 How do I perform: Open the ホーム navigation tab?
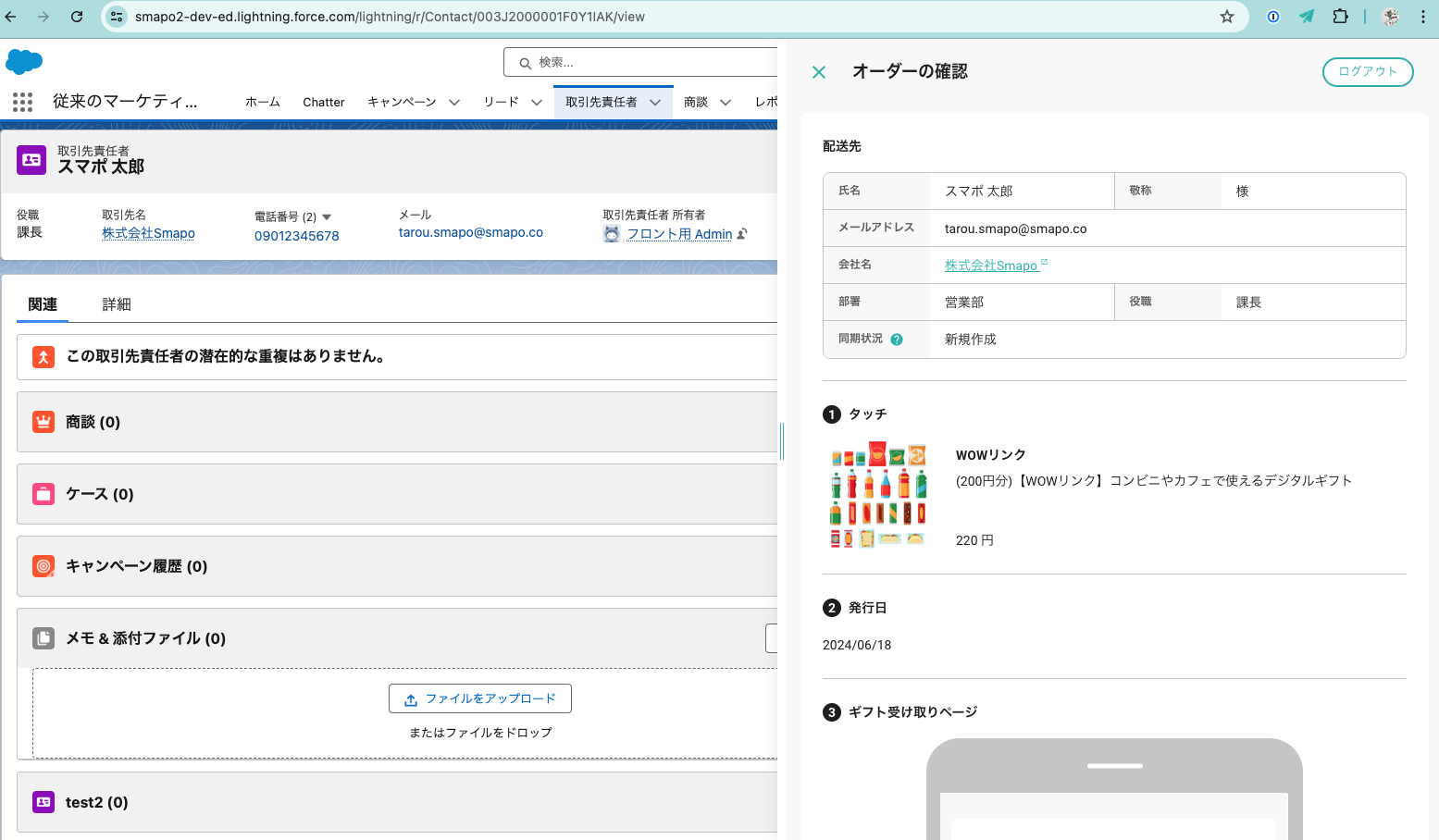point(263,102)
